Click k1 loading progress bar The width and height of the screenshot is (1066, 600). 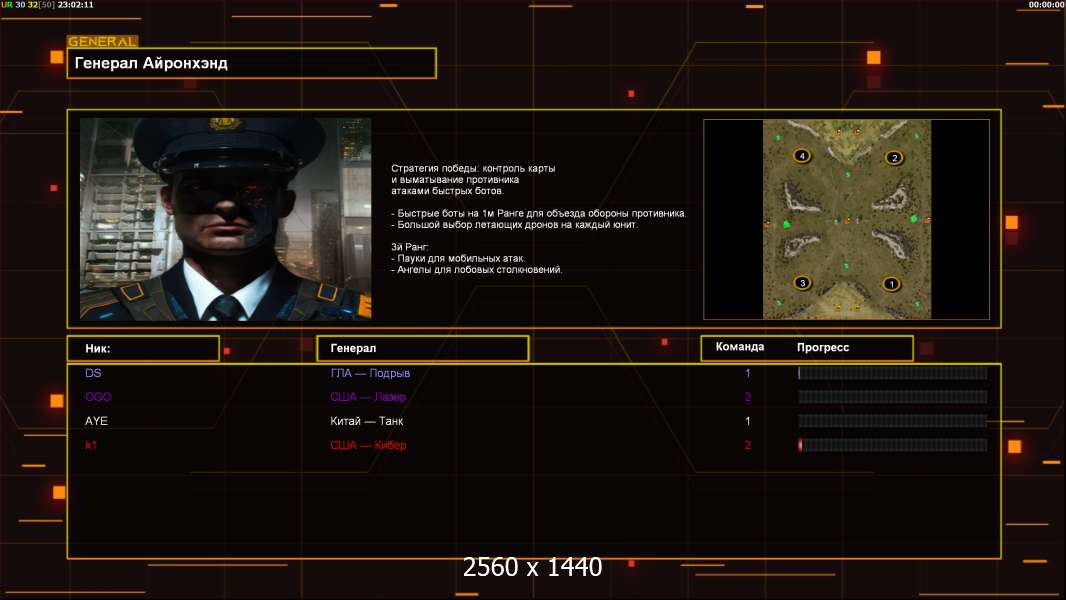point(893,445)
